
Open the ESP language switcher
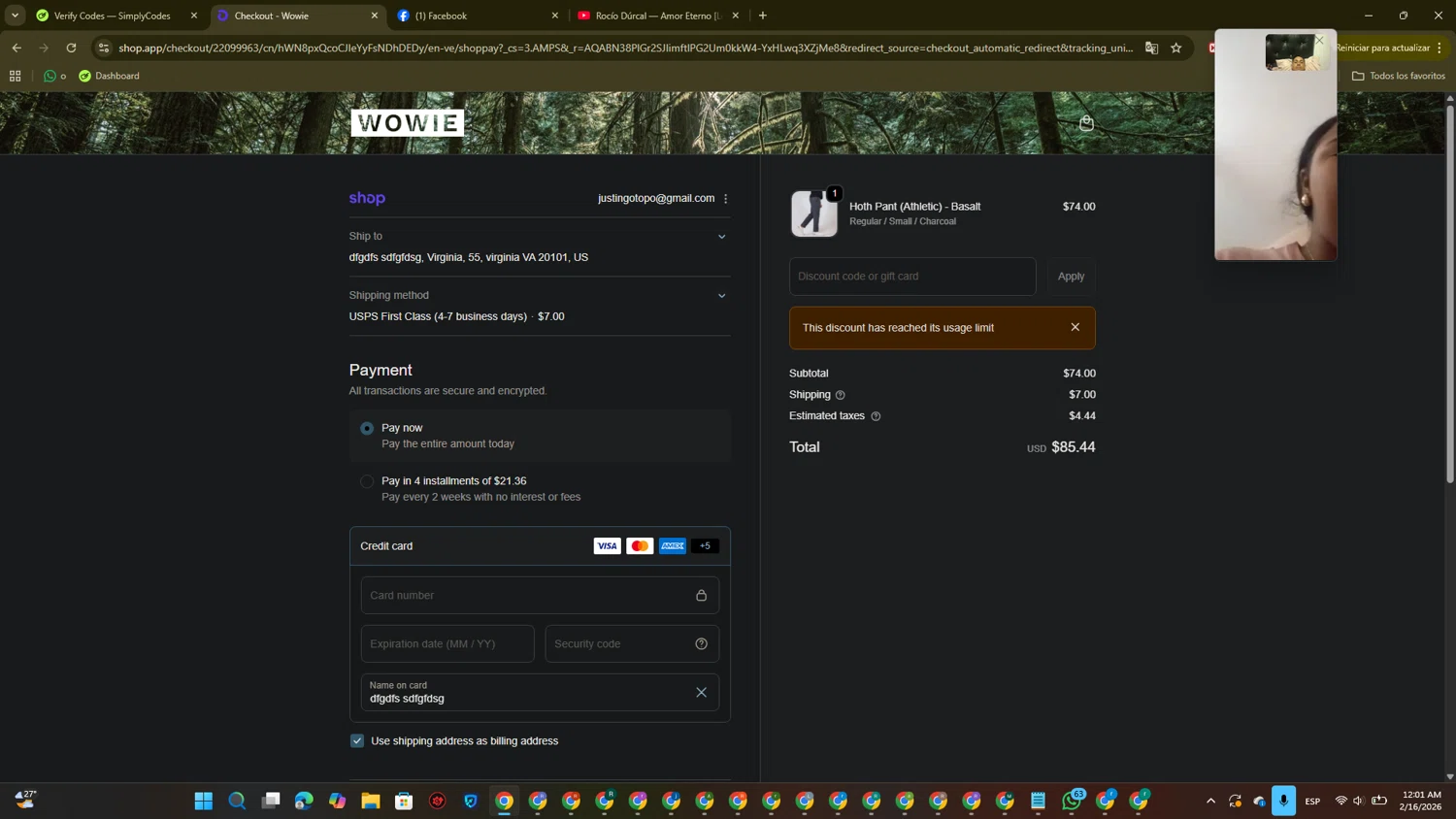[x=1312, y=802]
